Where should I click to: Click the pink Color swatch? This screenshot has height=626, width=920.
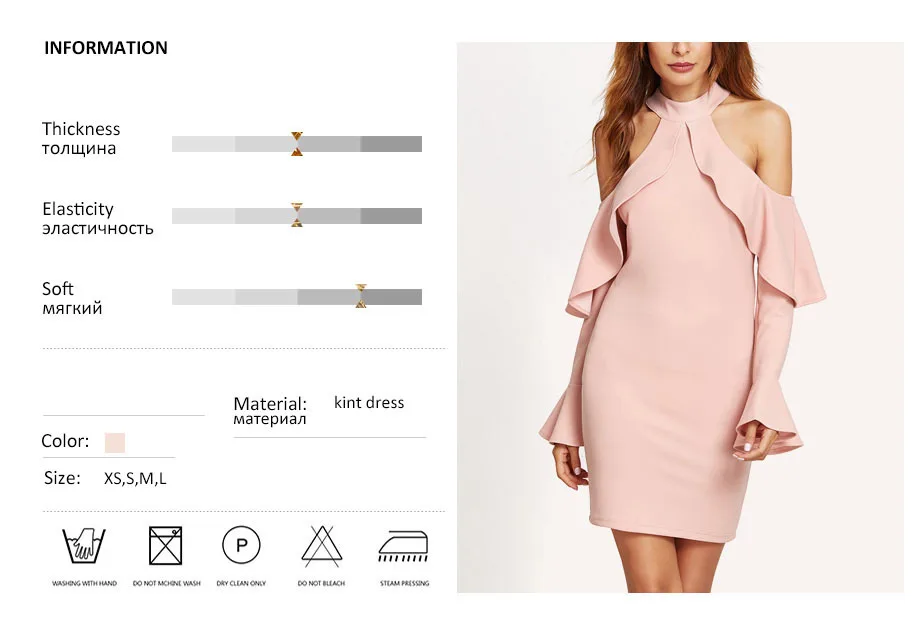coord(115,443)
